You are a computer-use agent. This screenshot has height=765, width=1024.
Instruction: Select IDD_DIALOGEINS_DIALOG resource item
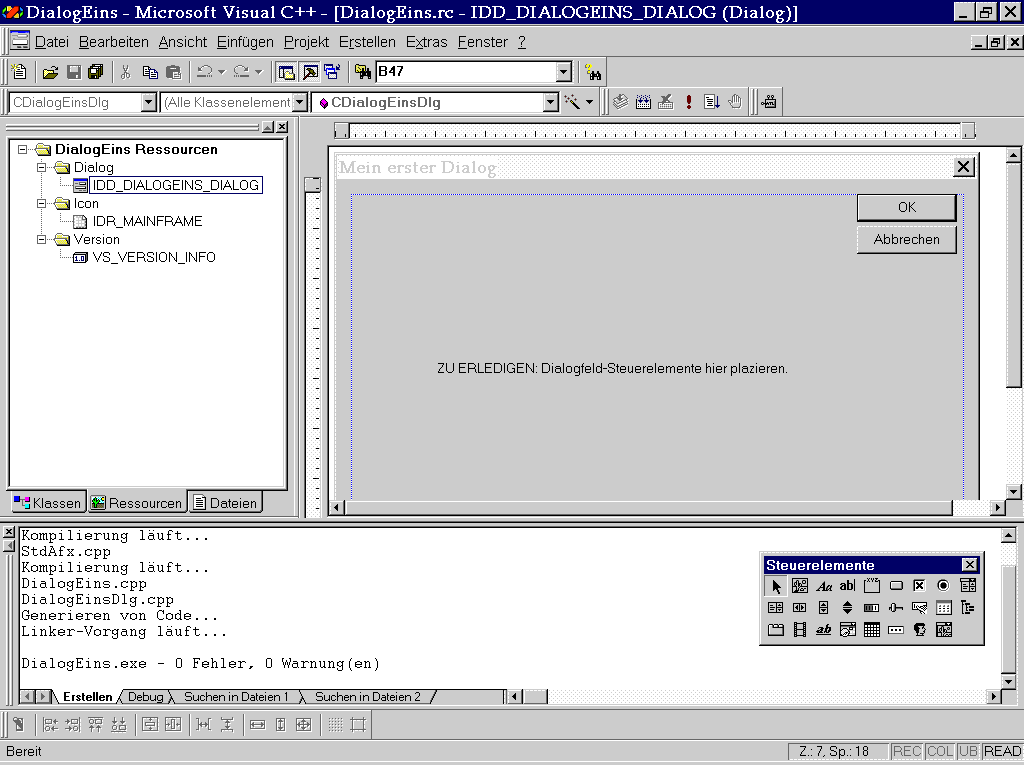tap(176, 186)
